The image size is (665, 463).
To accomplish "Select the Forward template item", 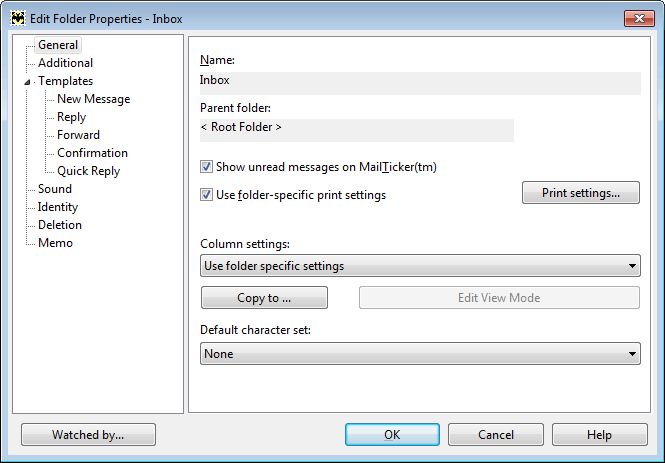I will coord(78,135).
